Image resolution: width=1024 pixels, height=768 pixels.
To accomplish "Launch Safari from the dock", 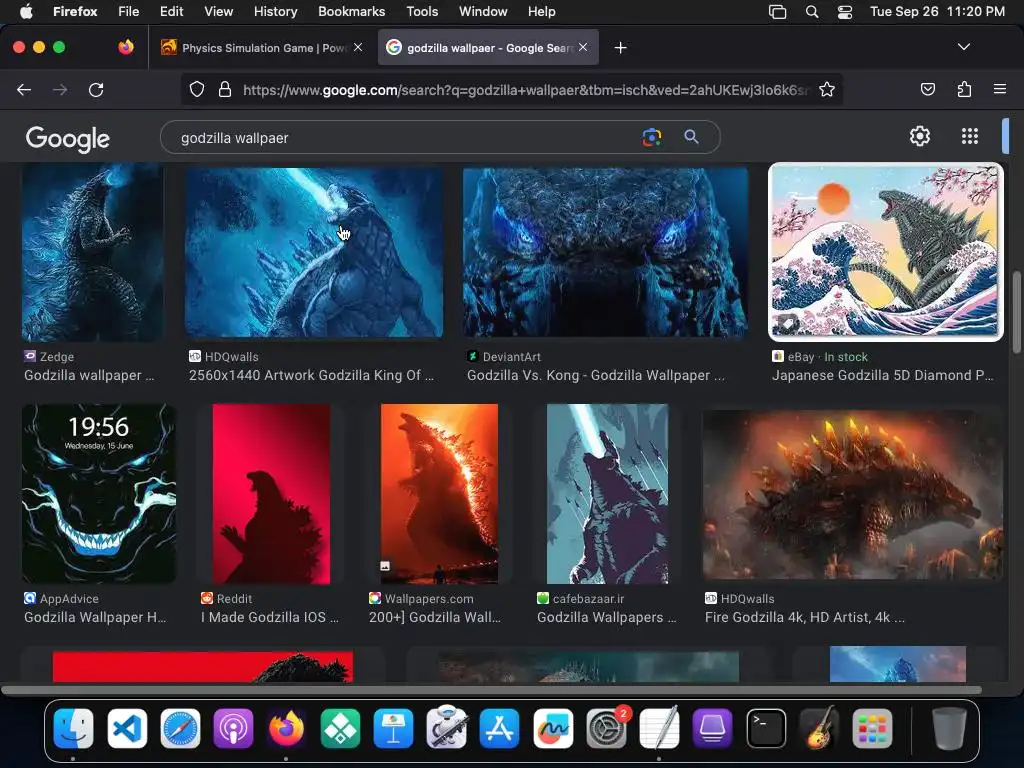I will (180, 729).
